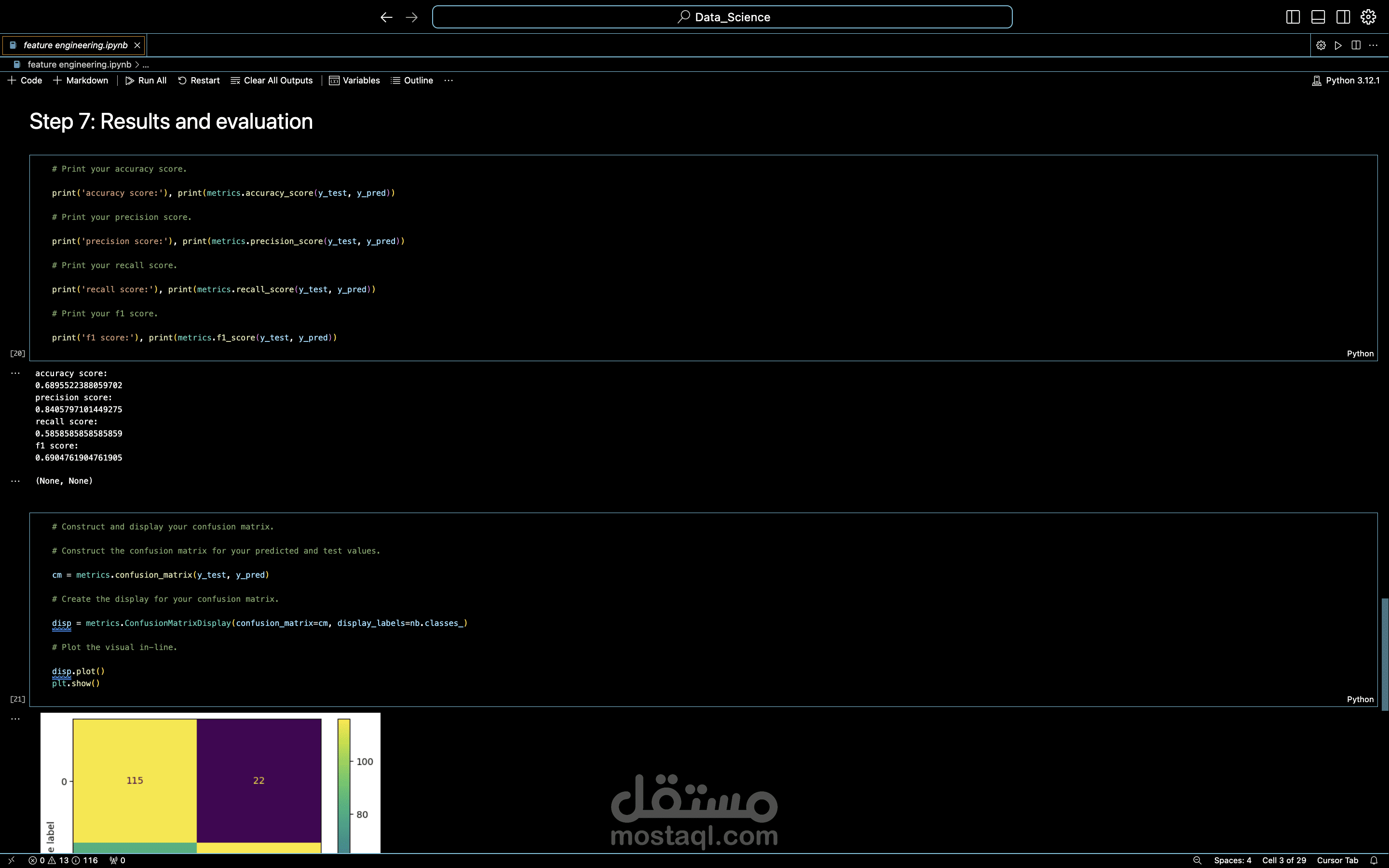
Task: Add a new Code cell
Action: [x=25, y=81]
